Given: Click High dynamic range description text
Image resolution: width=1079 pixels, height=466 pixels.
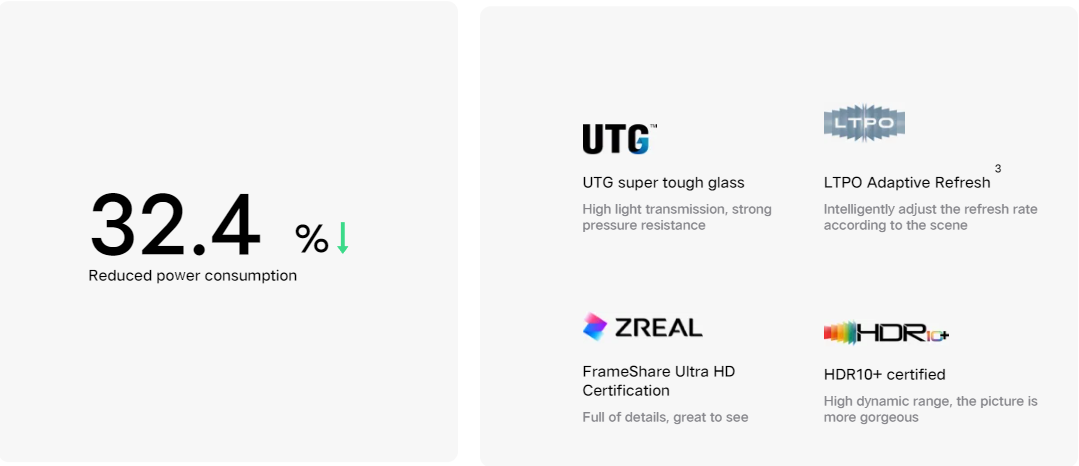Looking at the screenshot, I should pyautogui.click(x=930, y=410).
